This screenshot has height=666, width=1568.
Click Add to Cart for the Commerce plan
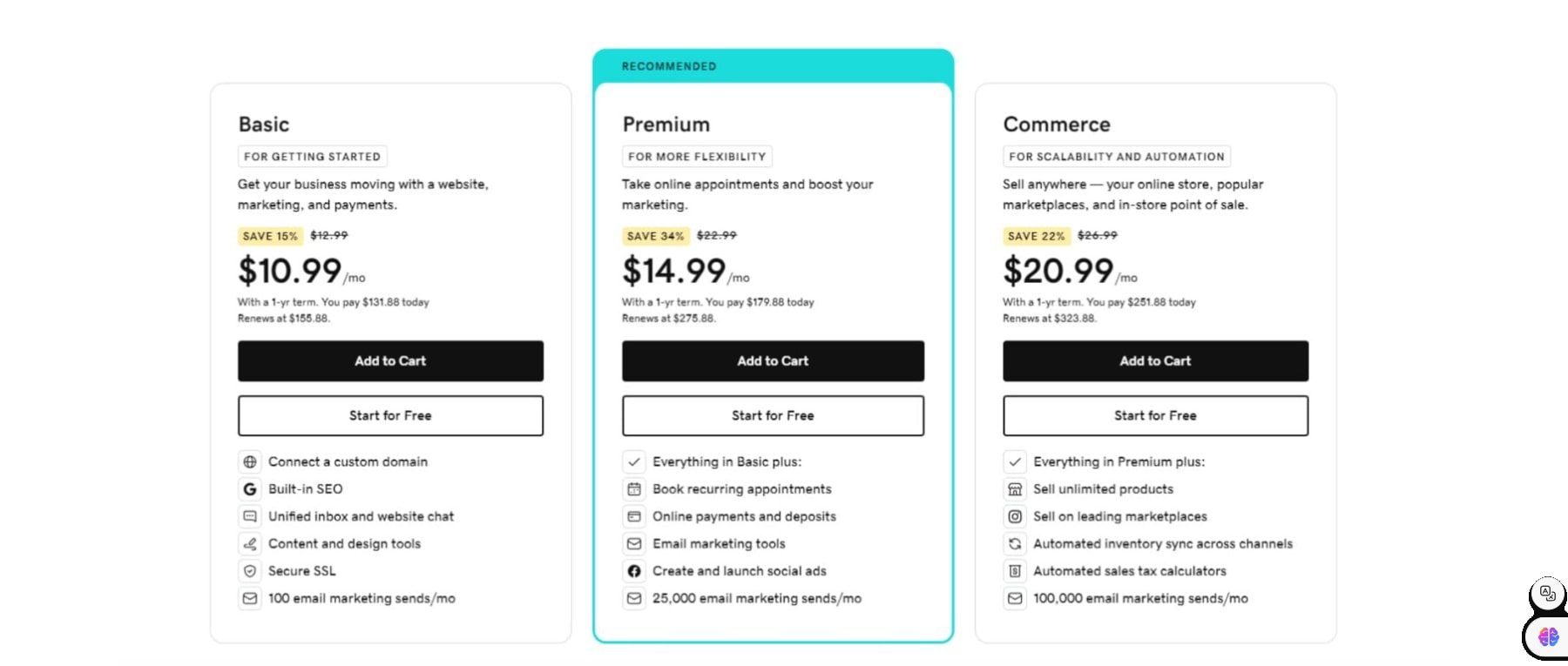click(x=1154, y=360)
